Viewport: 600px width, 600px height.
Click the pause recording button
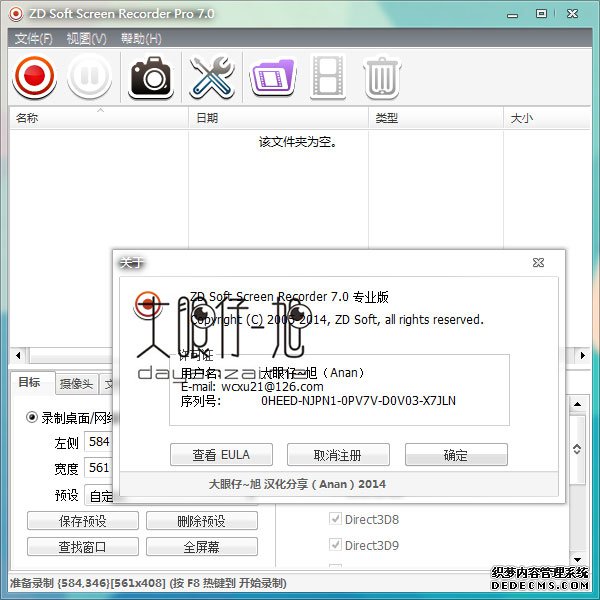(x=90, y=76)
